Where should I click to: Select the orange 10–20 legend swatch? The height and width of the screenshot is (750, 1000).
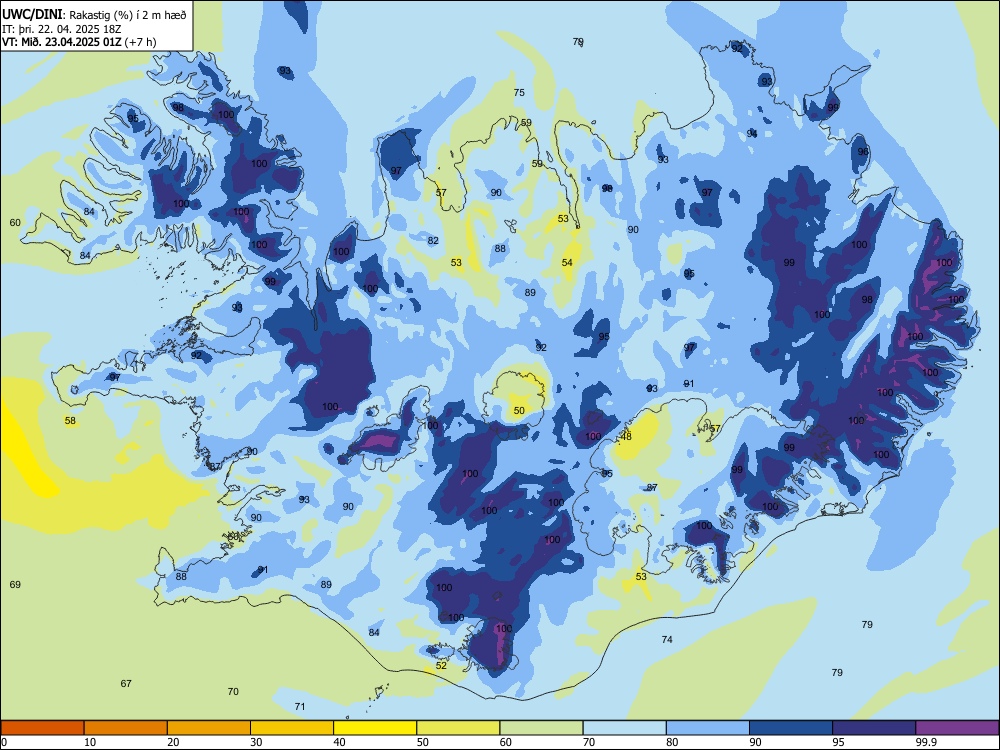(126, 728)
